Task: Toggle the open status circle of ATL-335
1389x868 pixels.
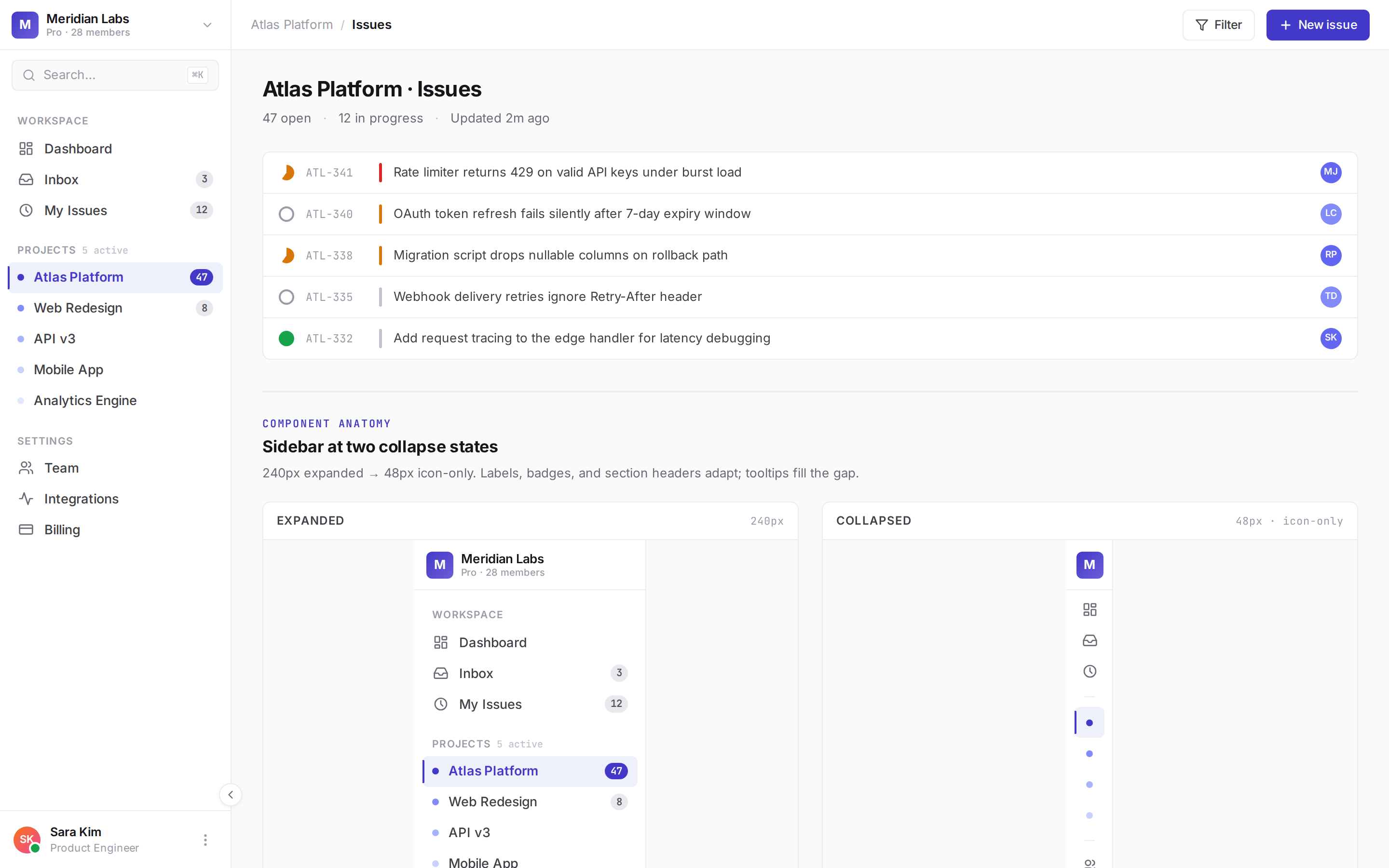Action: (286, 297)
